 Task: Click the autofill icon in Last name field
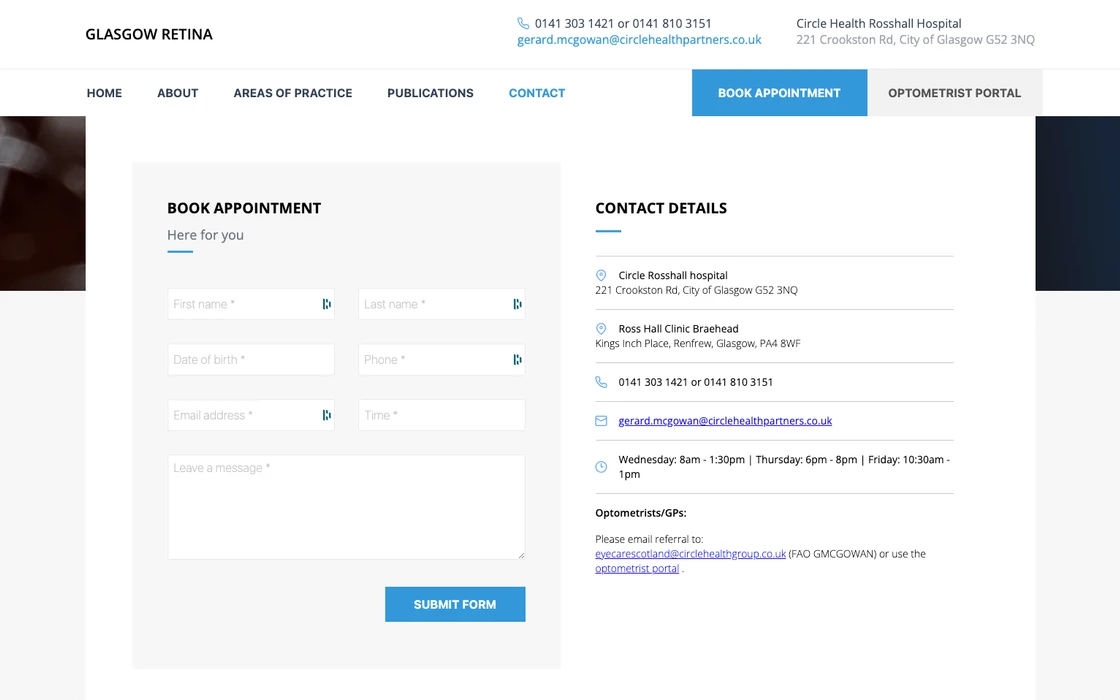coord(517,304)
